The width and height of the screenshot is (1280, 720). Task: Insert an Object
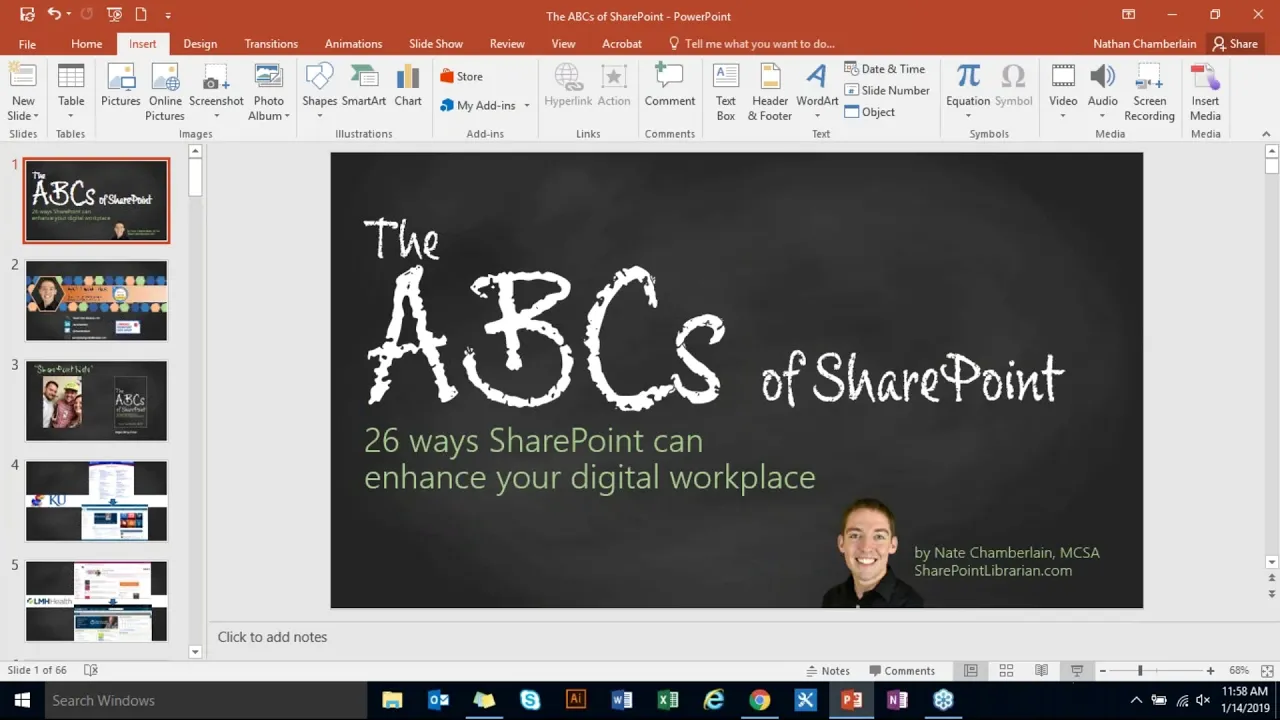pos(870,112)
